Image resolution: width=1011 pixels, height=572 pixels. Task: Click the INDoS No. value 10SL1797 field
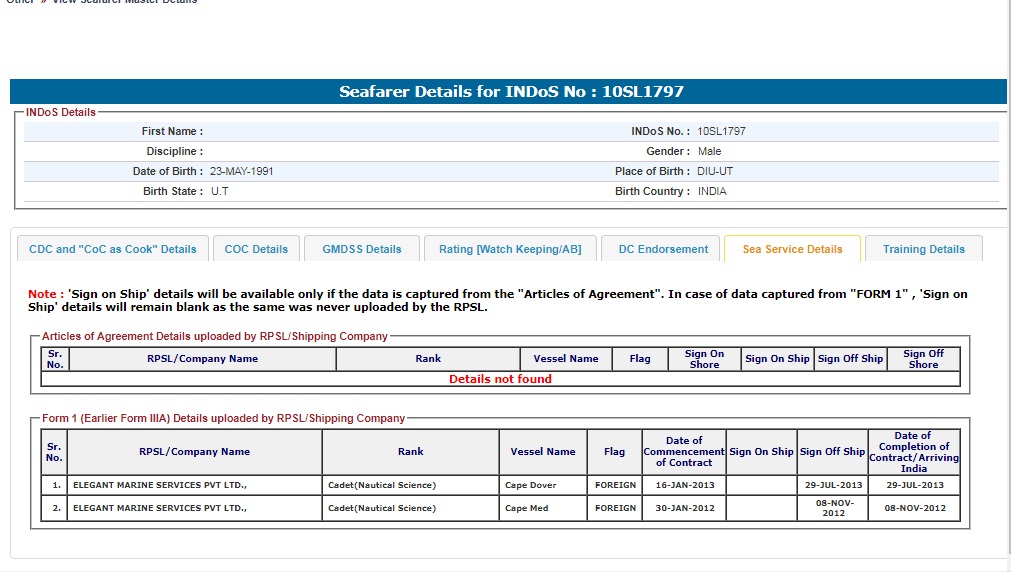[721, 131]
